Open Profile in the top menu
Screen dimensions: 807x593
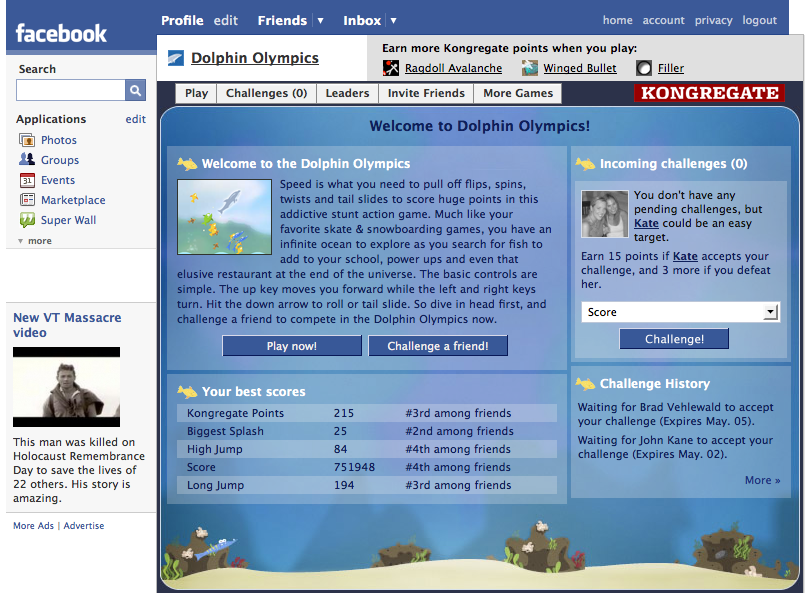[x=182, y=21]
